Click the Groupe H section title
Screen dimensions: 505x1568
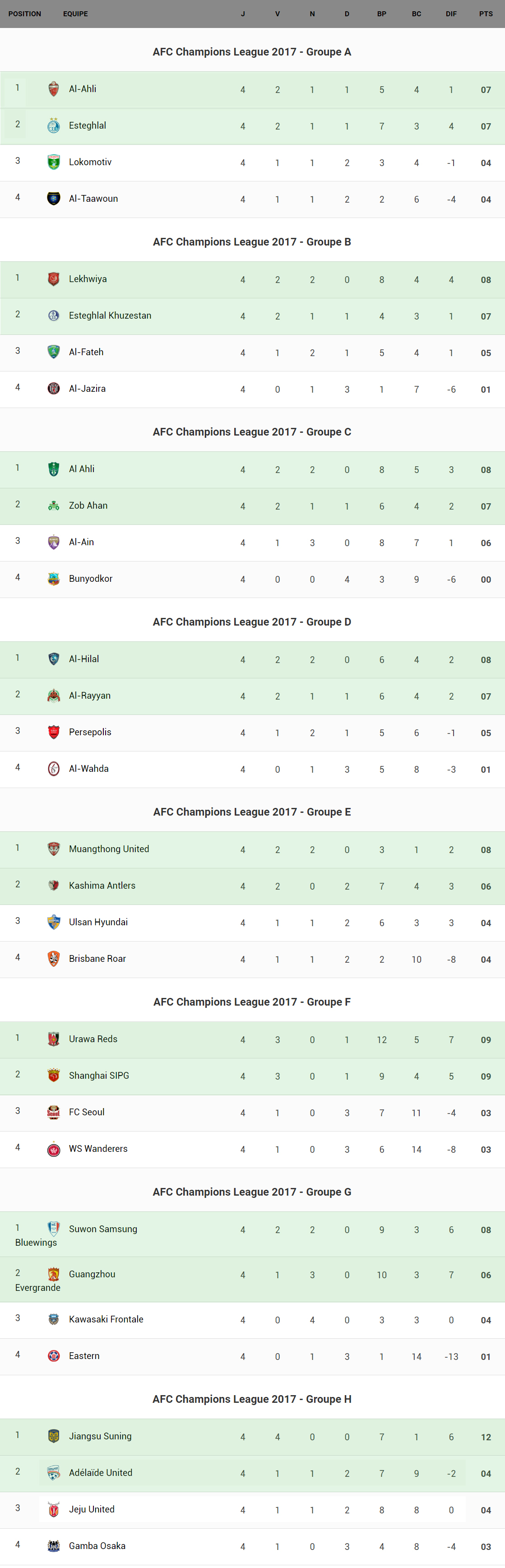coord(252,1399)
